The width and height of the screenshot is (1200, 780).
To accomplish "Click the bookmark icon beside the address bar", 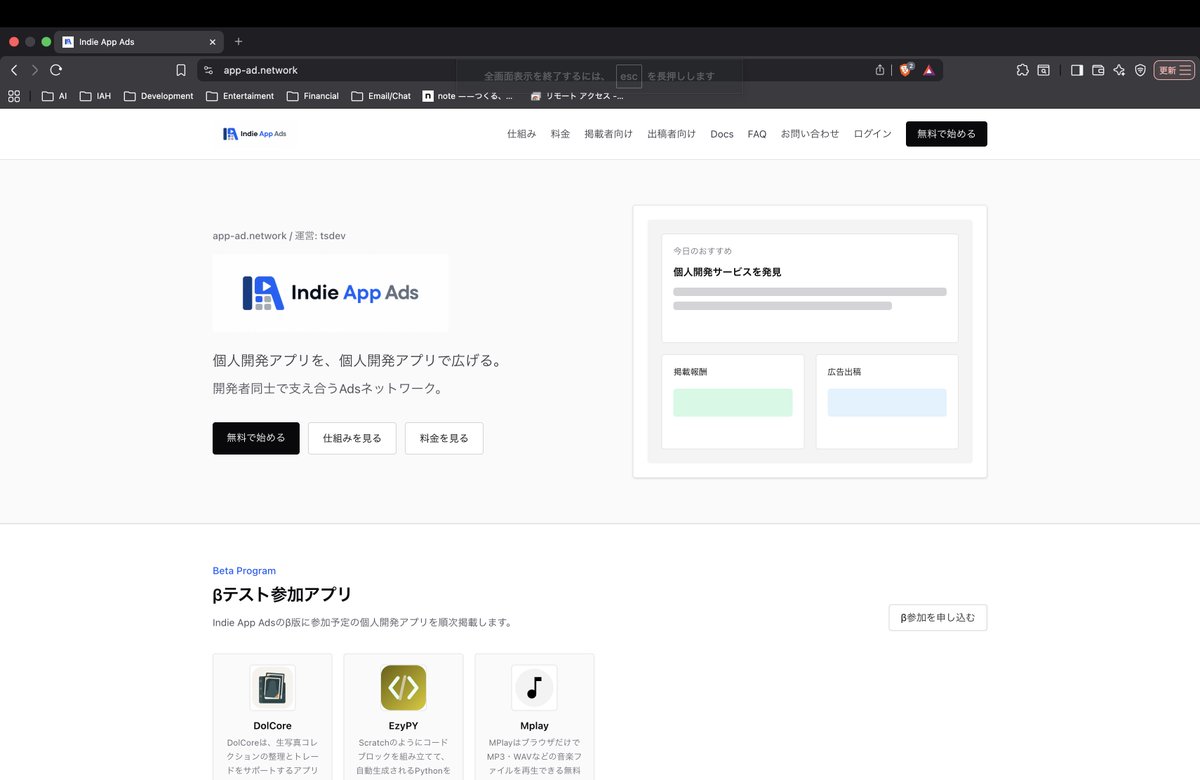I will click(x=181, y=70).
